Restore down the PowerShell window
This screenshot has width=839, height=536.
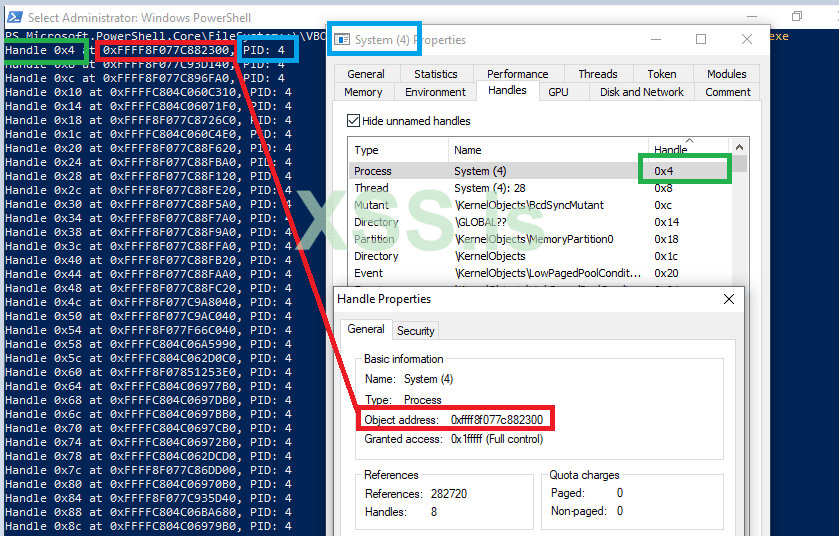(x=797, y=16)
